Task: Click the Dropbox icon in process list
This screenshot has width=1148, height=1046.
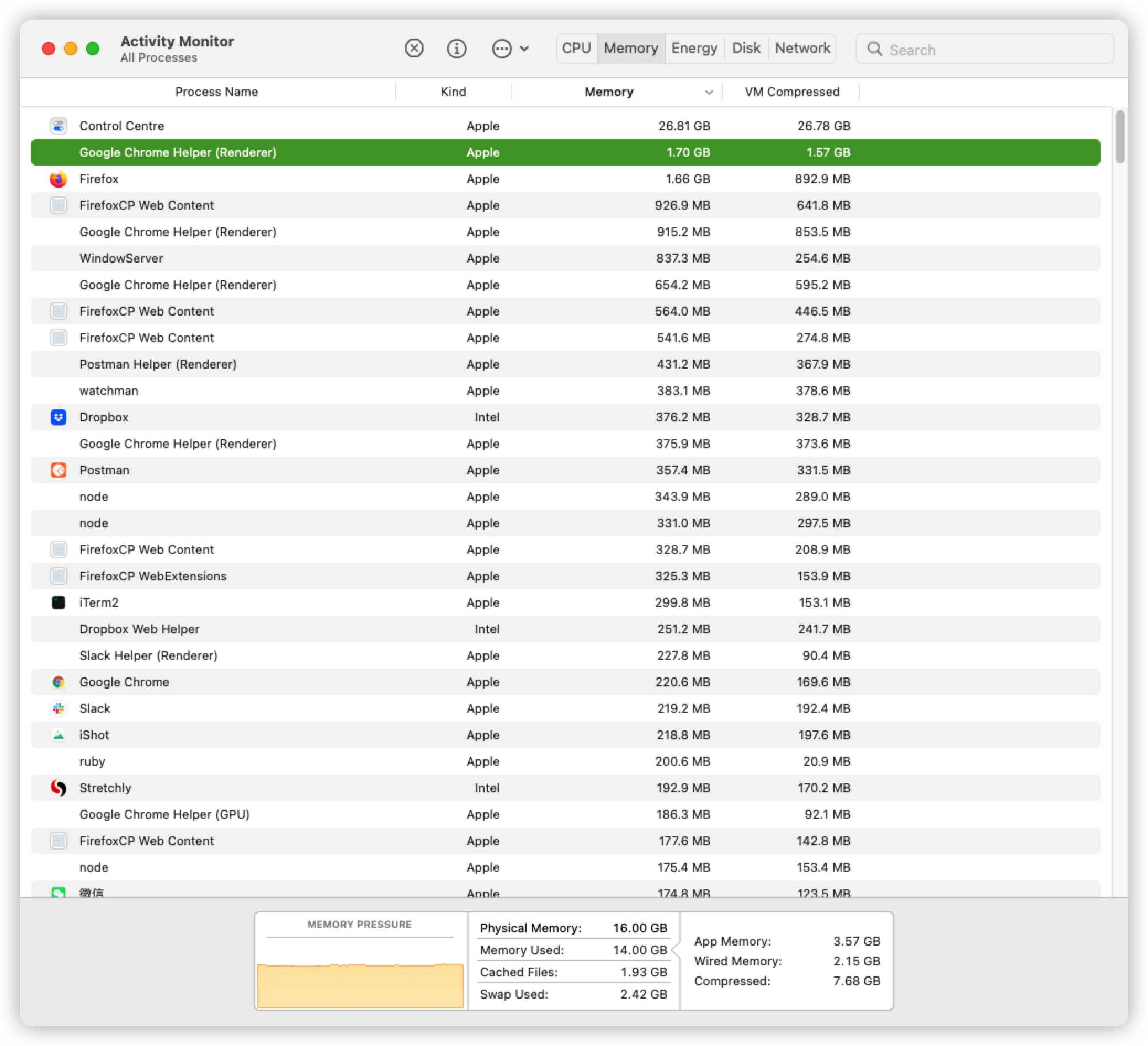Action: point(58,417)
